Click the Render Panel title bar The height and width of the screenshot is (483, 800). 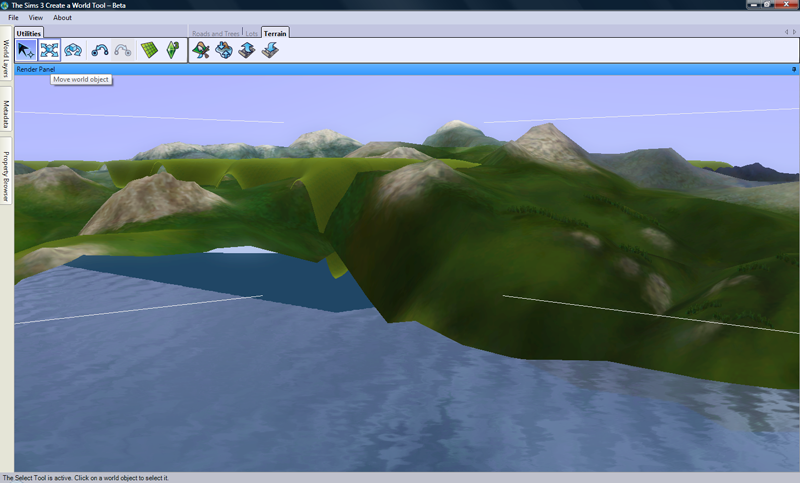(406, 69)
